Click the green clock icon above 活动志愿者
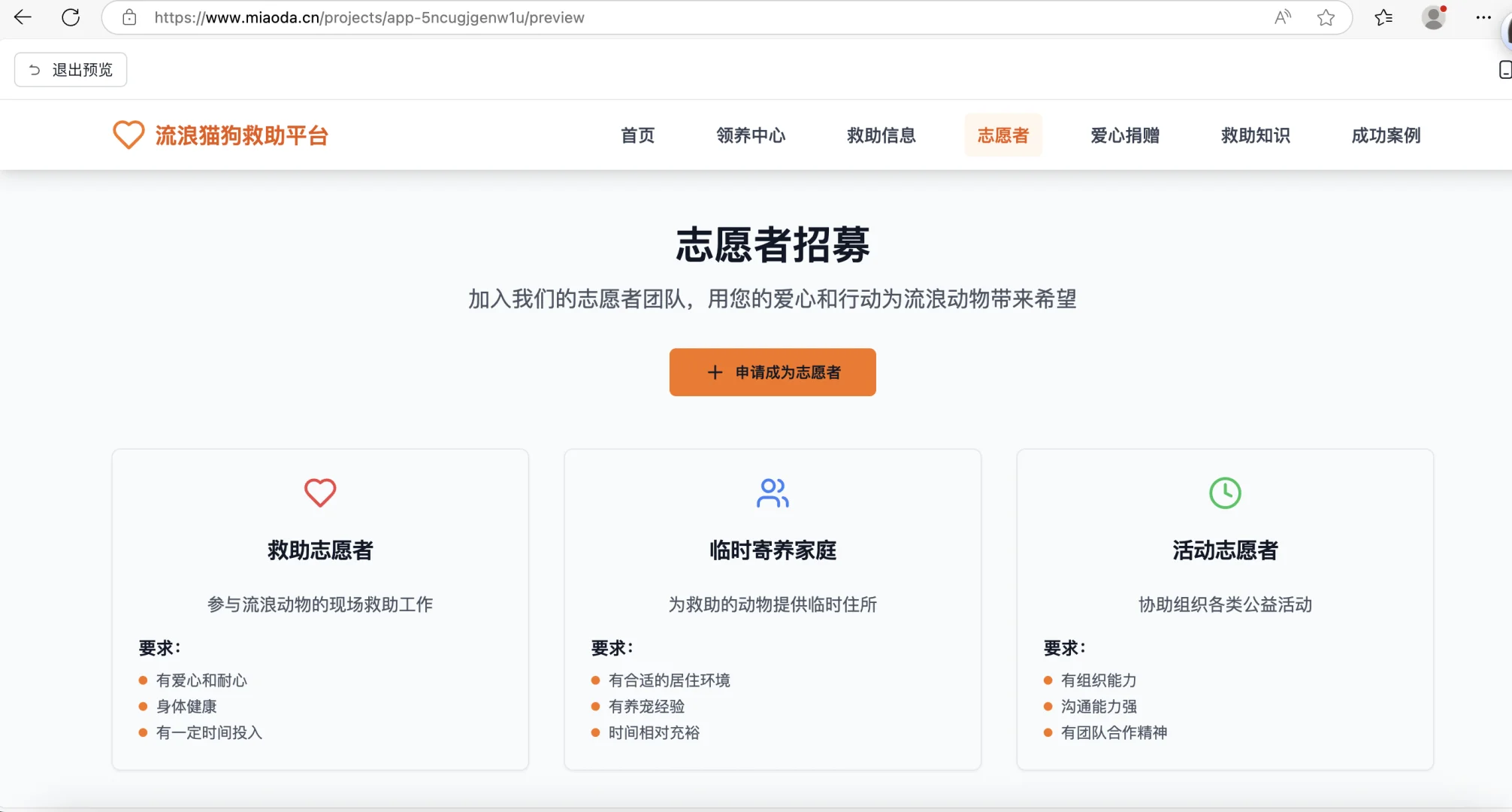1512x812 pixels. (x=1224, y=492)
